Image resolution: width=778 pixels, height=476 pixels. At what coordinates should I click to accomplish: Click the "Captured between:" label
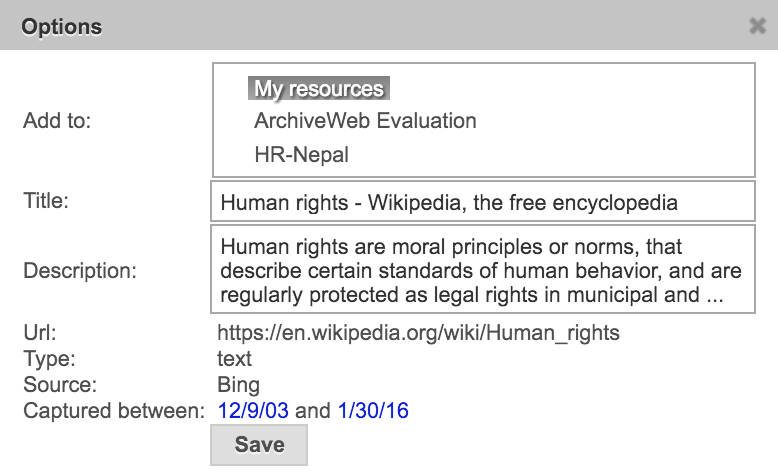point(113,411)
